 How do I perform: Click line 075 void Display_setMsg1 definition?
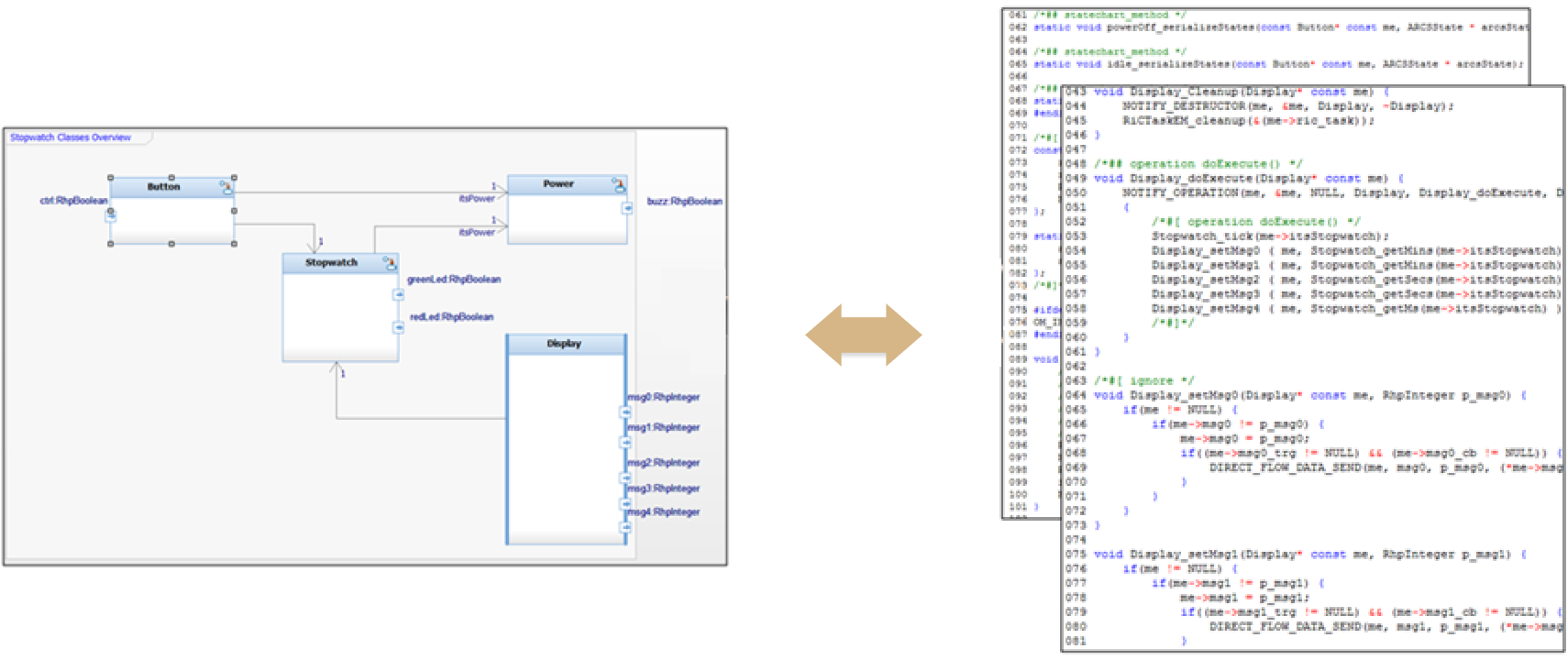[1309, 555]
